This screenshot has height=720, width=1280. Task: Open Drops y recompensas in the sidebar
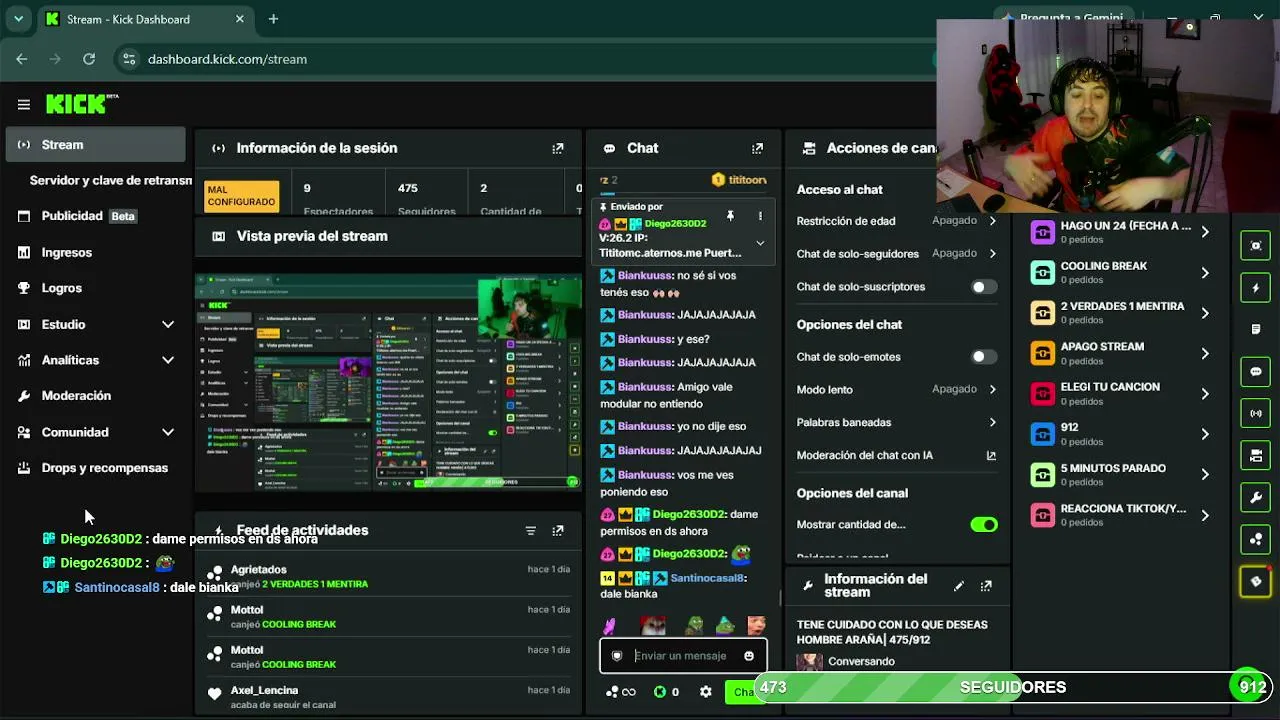96,468
